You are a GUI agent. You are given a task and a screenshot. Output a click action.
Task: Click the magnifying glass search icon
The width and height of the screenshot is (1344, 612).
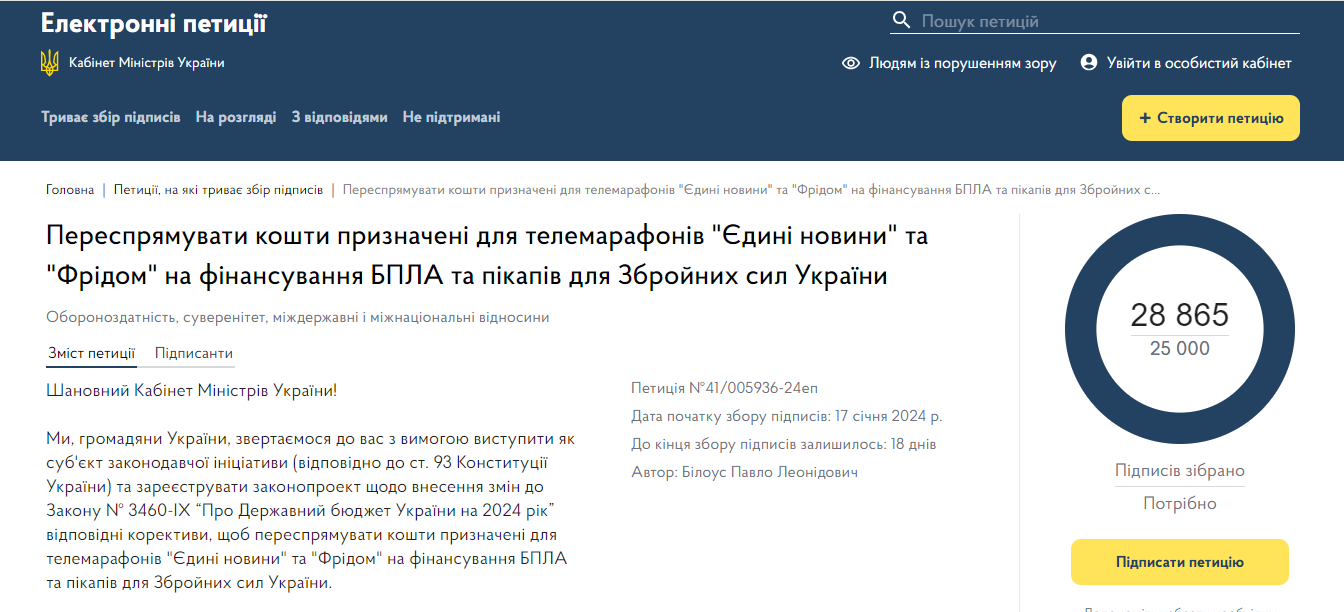(x=901, y=21)
